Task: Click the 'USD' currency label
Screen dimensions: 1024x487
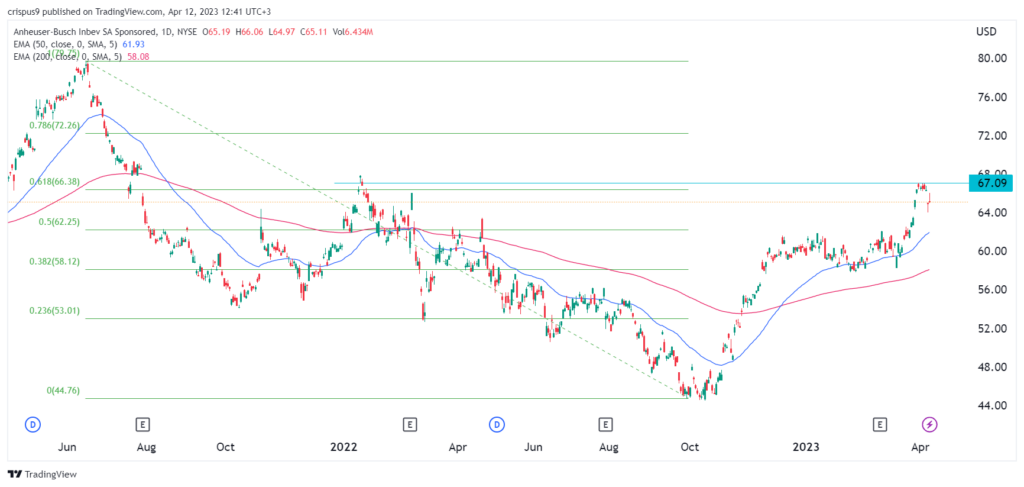Action: pos(985,31)
